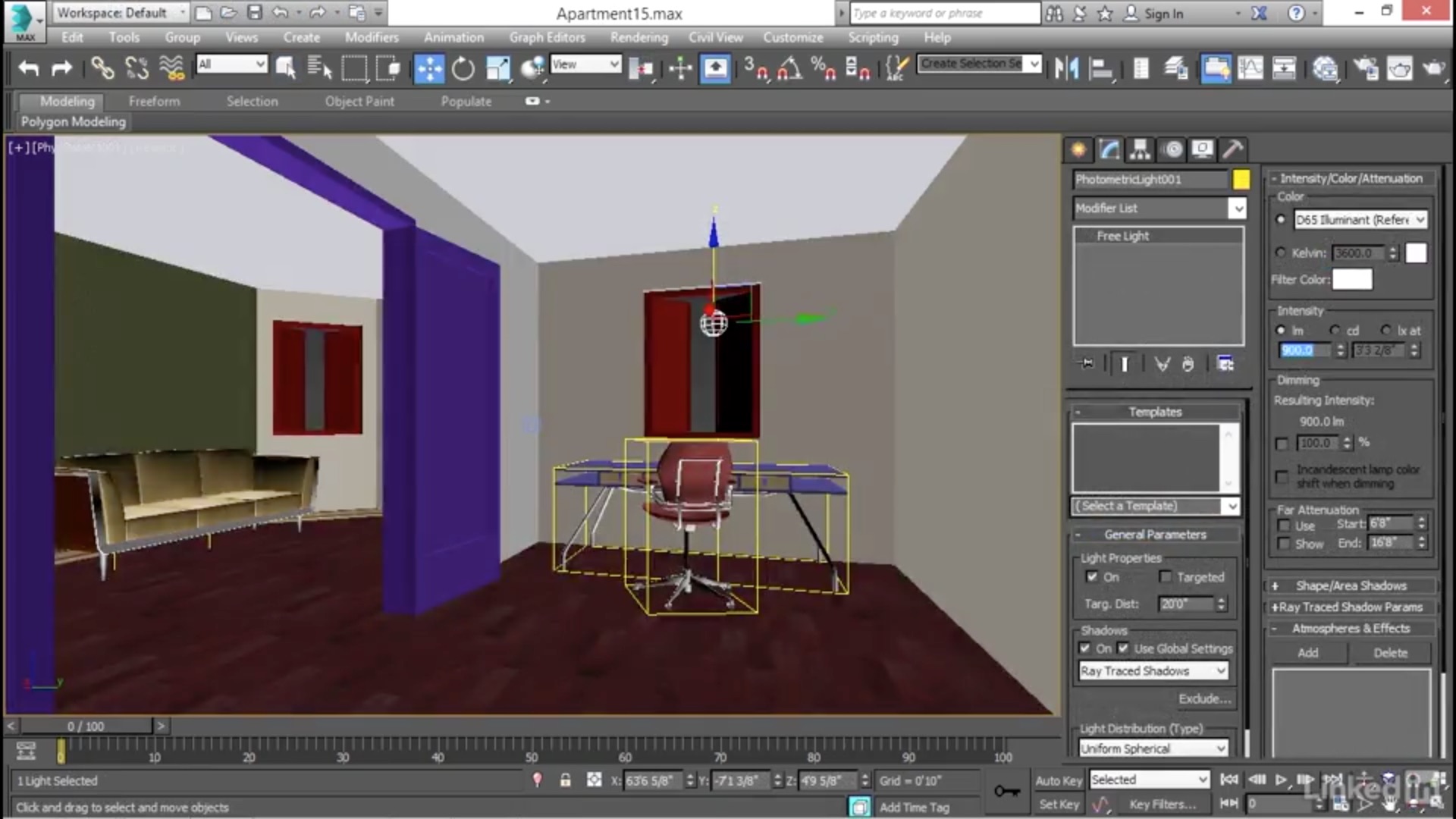
Task: Enable the Targeted light checkbox
Action: click(1166, 577)
